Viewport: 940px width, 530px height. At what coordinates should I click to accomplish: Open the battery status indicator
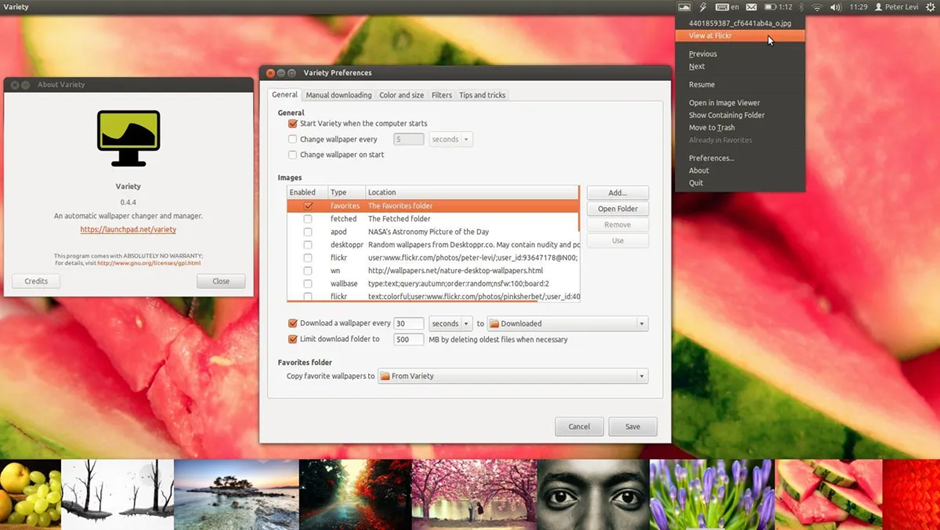[778, 7]
